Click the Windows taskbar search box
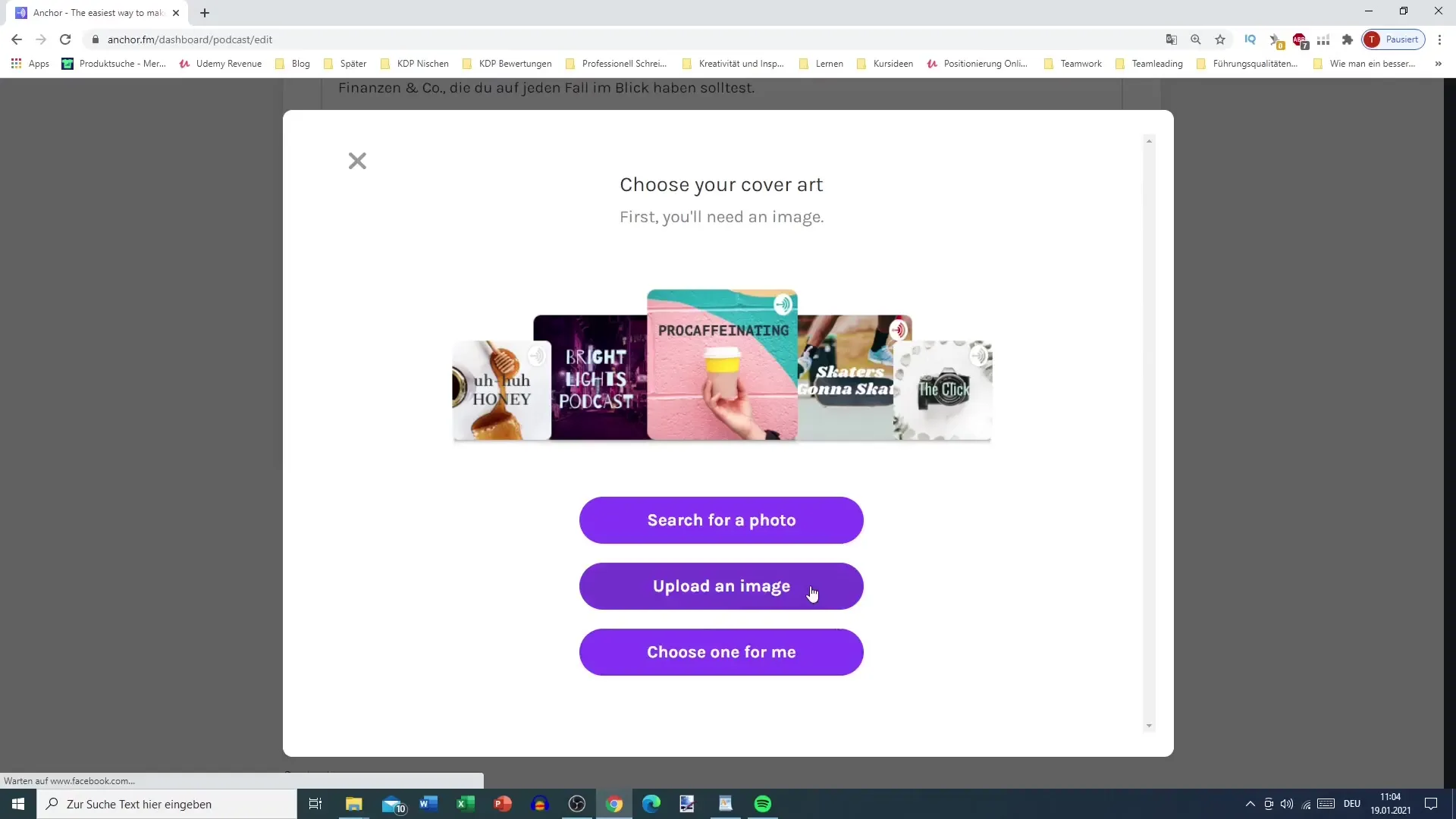The width and height of the screenshot is (1456, 819). coord(167,804)
